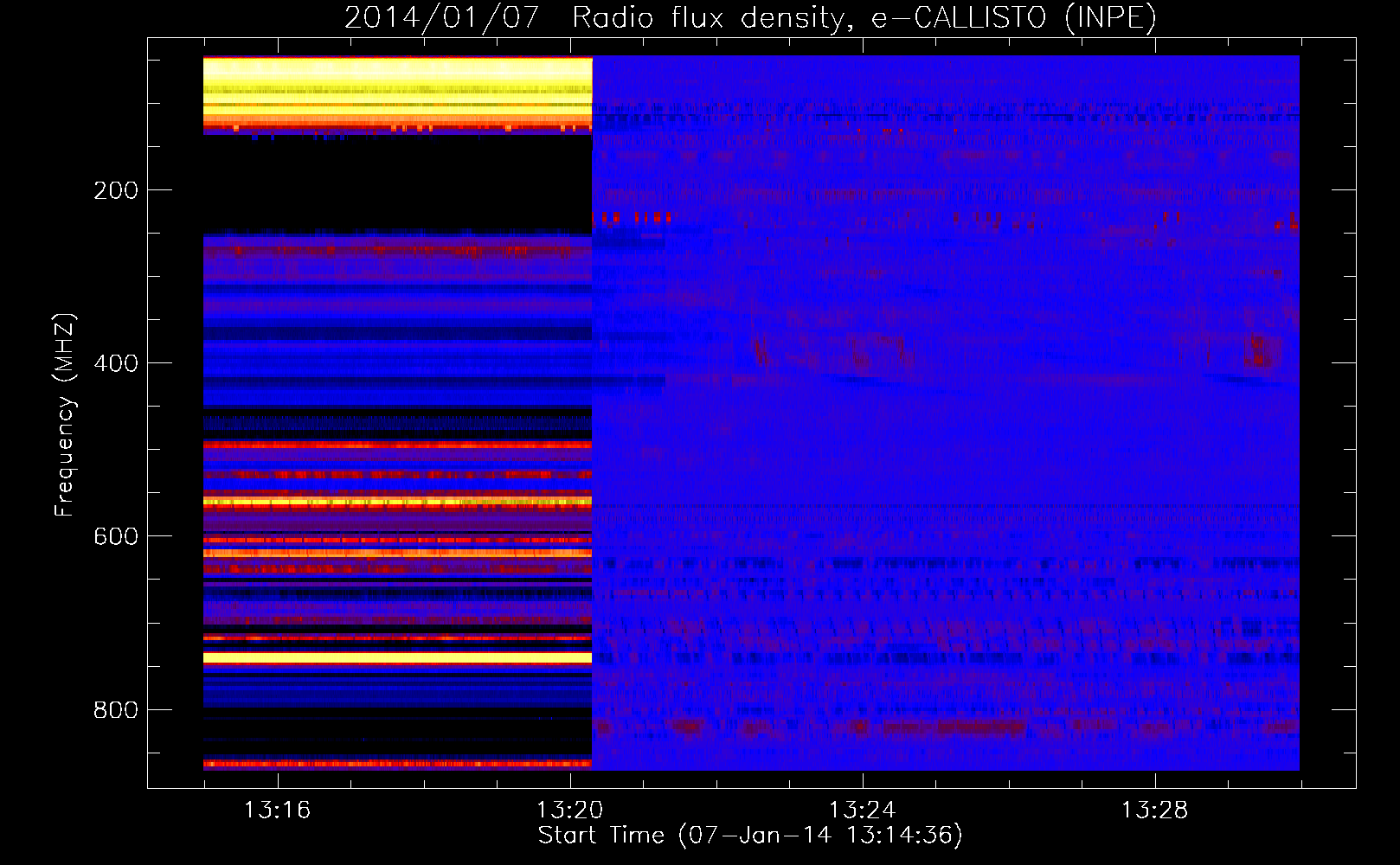The height and width of the screenshot is (865, 1400).
Task: Select the 600 frequency tick label
Action: tap(116, 536)
